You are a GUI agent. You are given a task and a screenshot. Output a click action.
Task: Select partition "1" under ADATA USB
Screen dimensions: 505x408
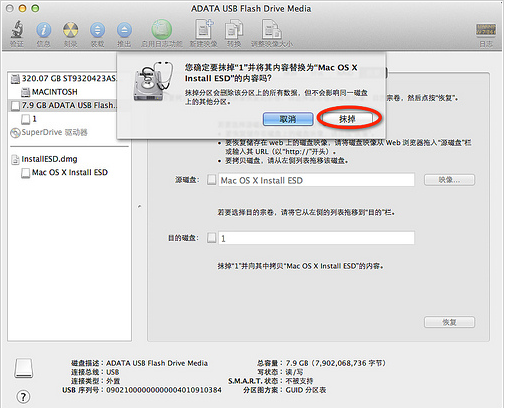[29, 119]
